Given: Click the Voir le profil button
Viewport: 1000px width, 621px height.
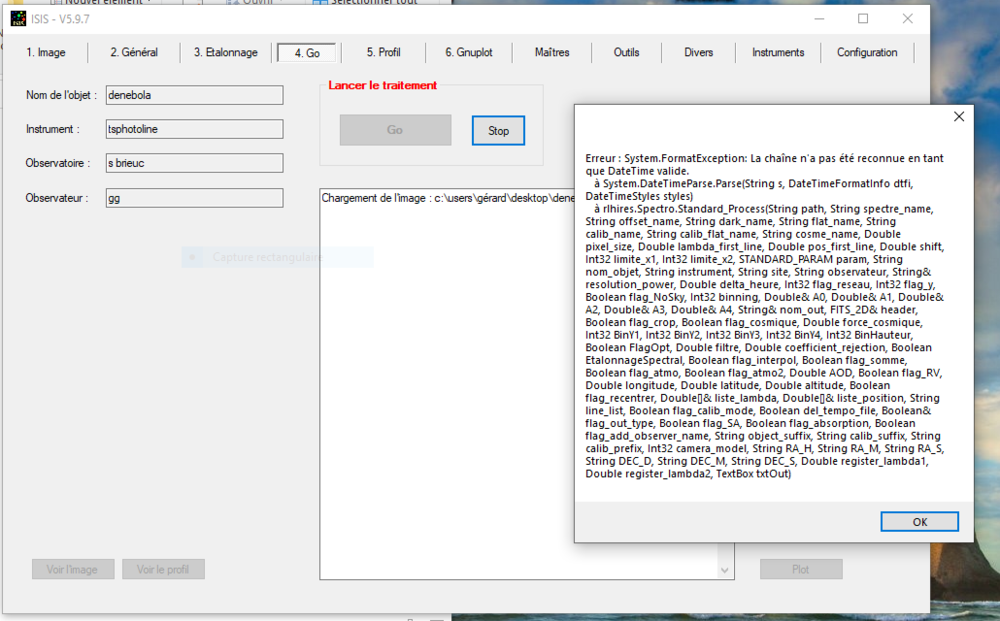Looking at the screenshot, I should coord(163,569).
